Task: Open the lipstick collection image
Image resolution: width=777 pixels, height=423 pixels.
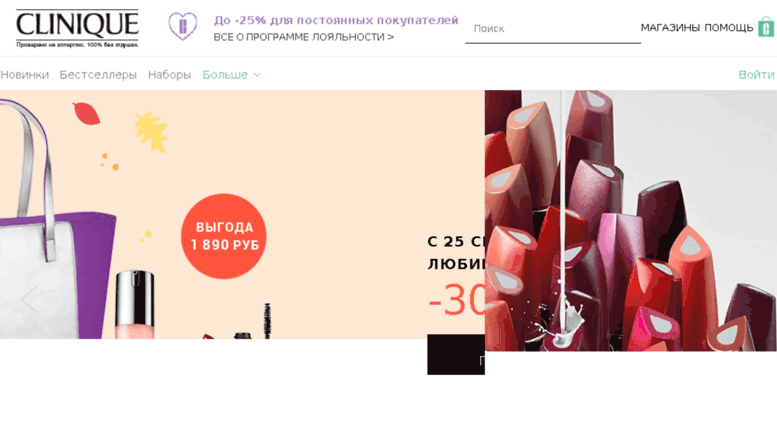Action: (x=630, y=220)
